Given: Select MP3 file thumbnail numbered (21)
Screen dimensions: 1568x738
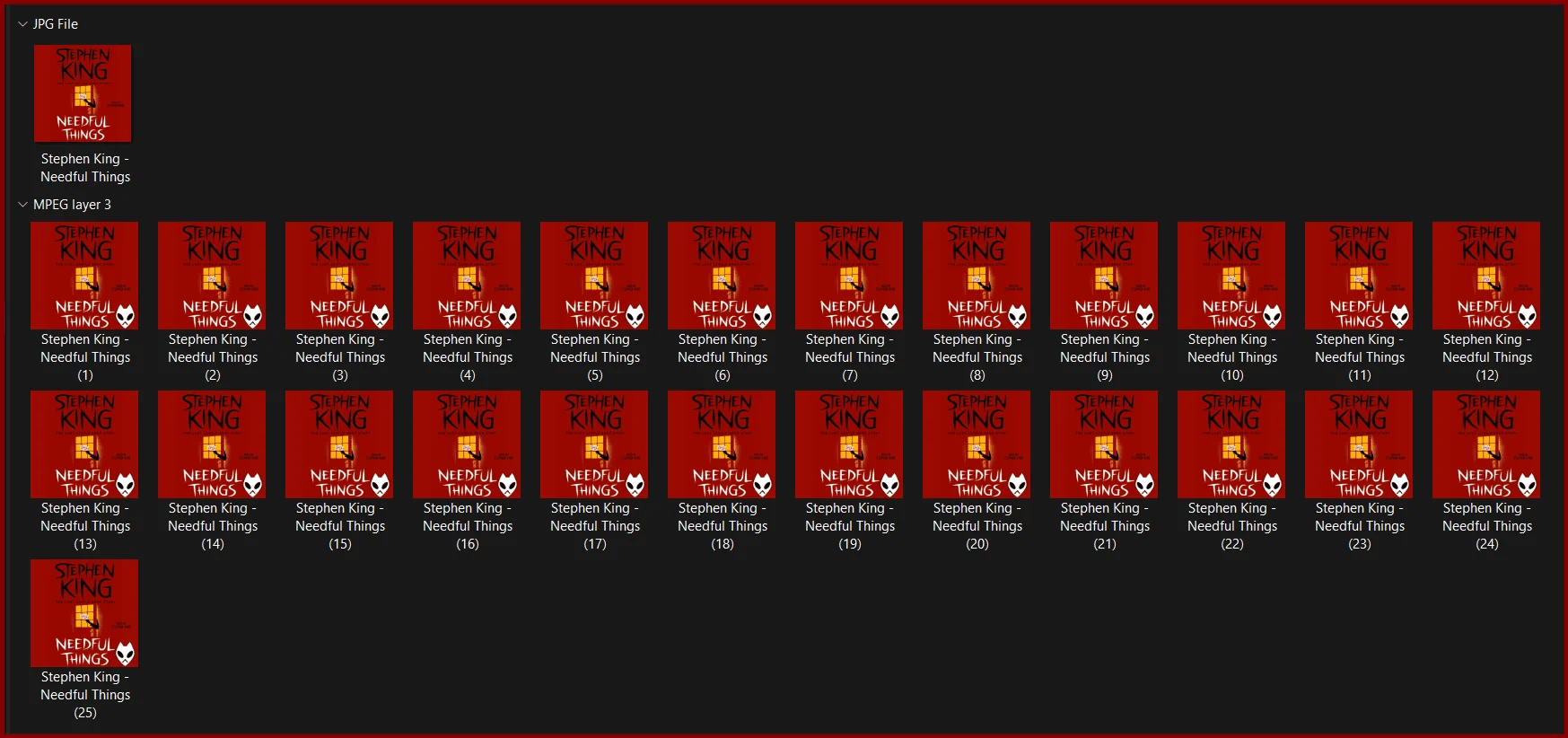Looking at the screenshot, I should point(1104,444).
